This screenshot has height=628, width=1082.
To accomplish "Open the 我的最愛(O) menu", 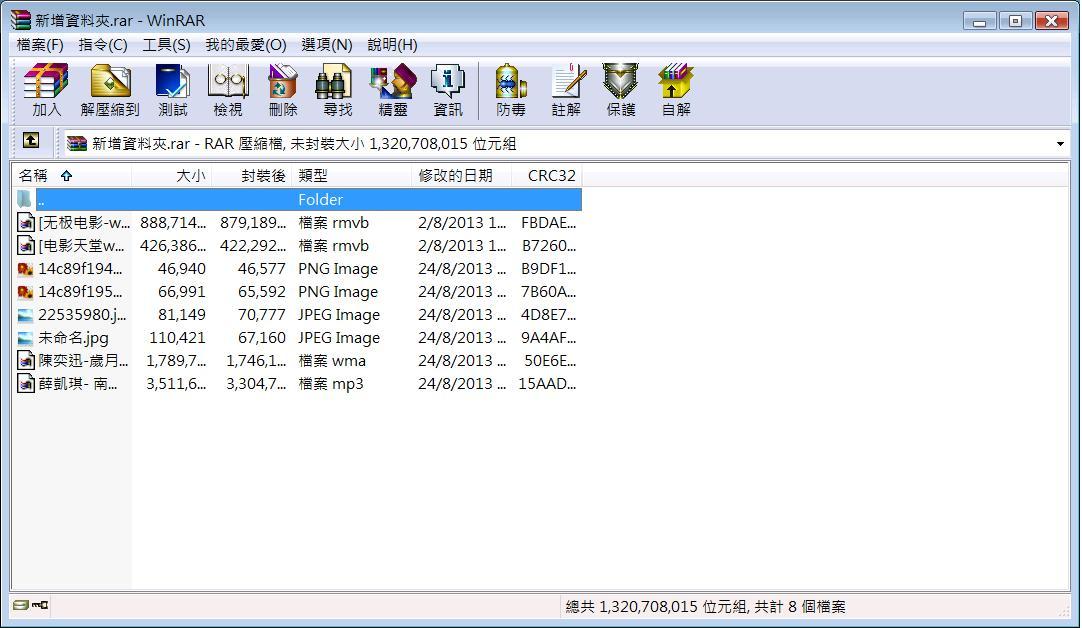I will pyautogui.click(x=246, y=45).
